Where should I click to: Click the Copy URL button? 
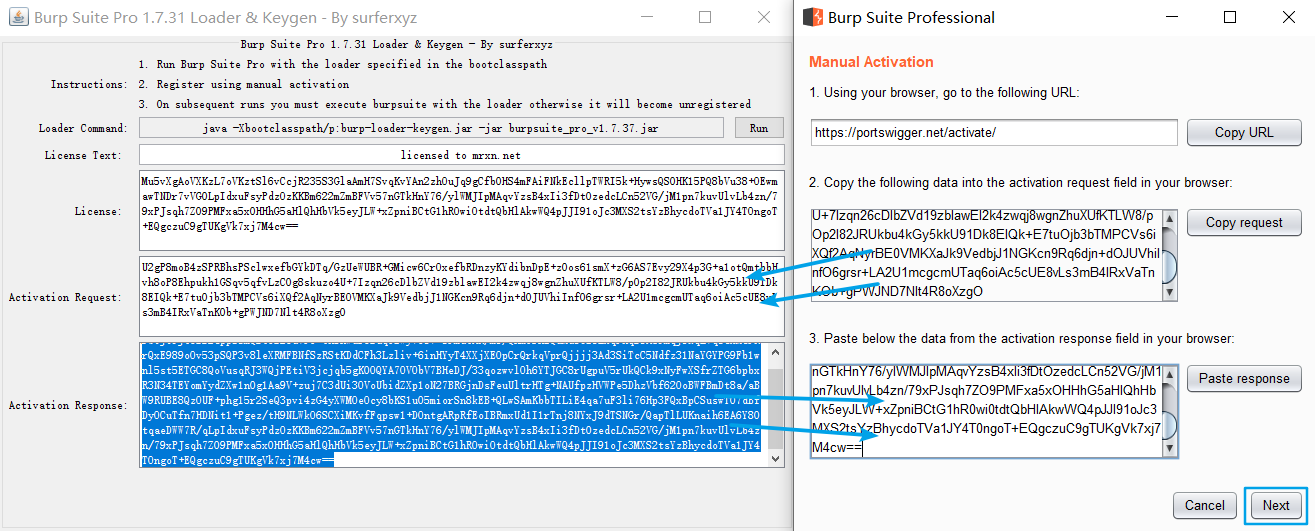coord(1244,133)
